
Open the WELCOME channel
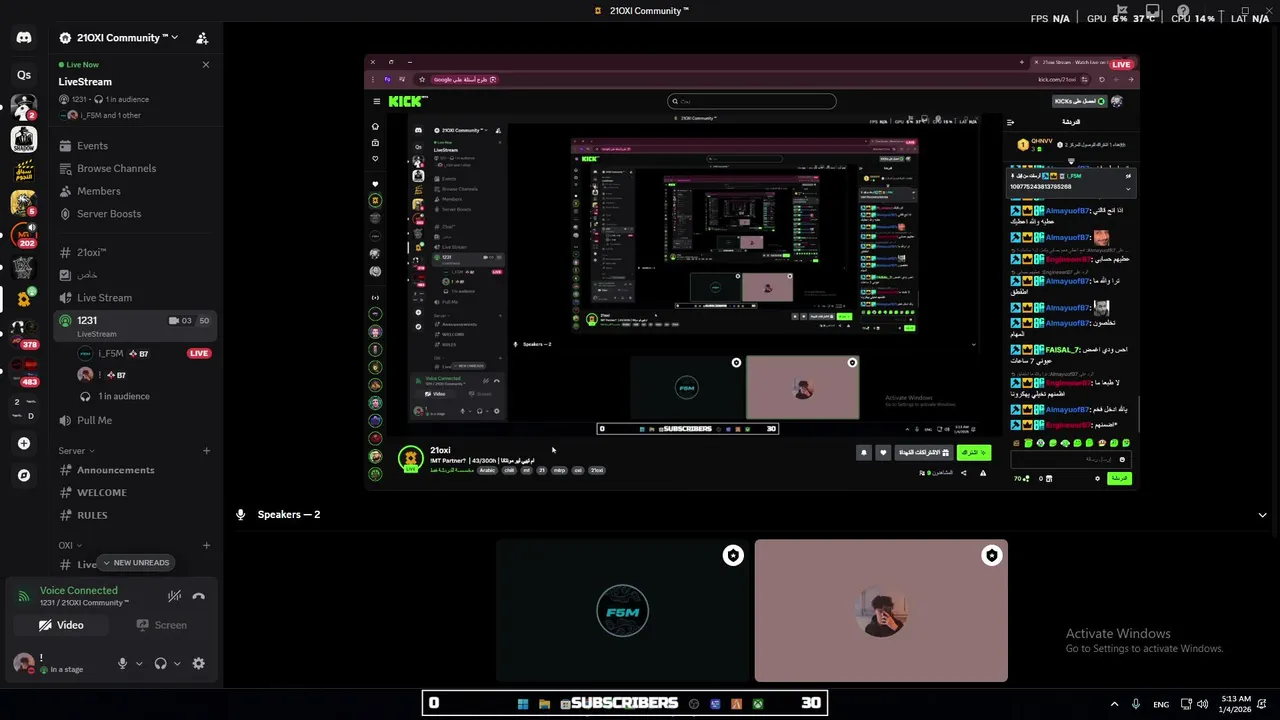(x=135, y=492)
